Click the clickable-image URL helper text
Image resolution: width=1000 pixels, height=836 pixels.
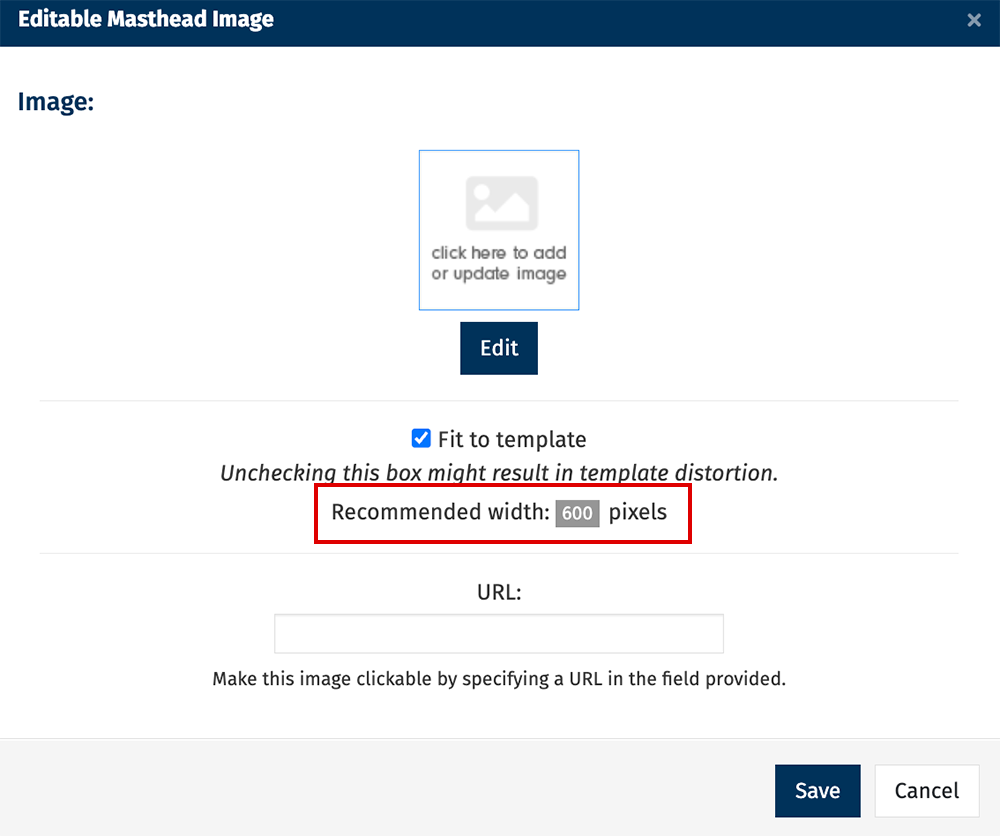click(x=499, y=679)
